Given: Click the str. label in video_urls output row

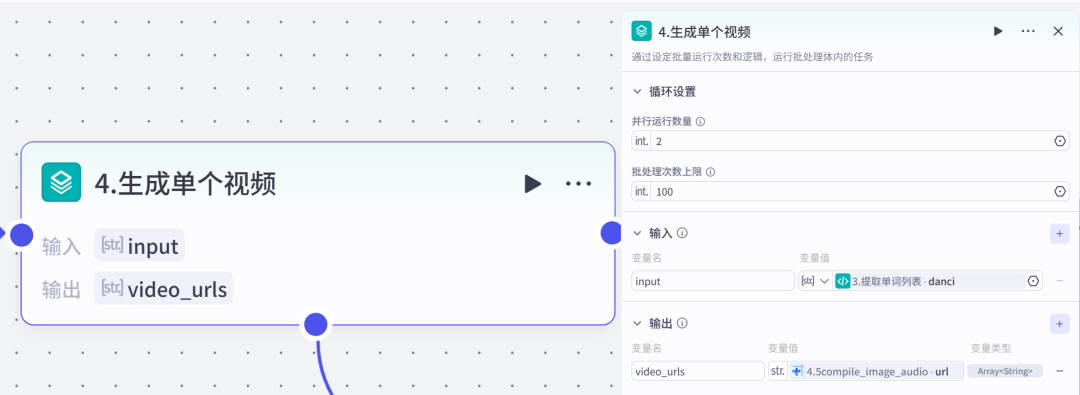Looking at the screenshot, I should (778, 371).
